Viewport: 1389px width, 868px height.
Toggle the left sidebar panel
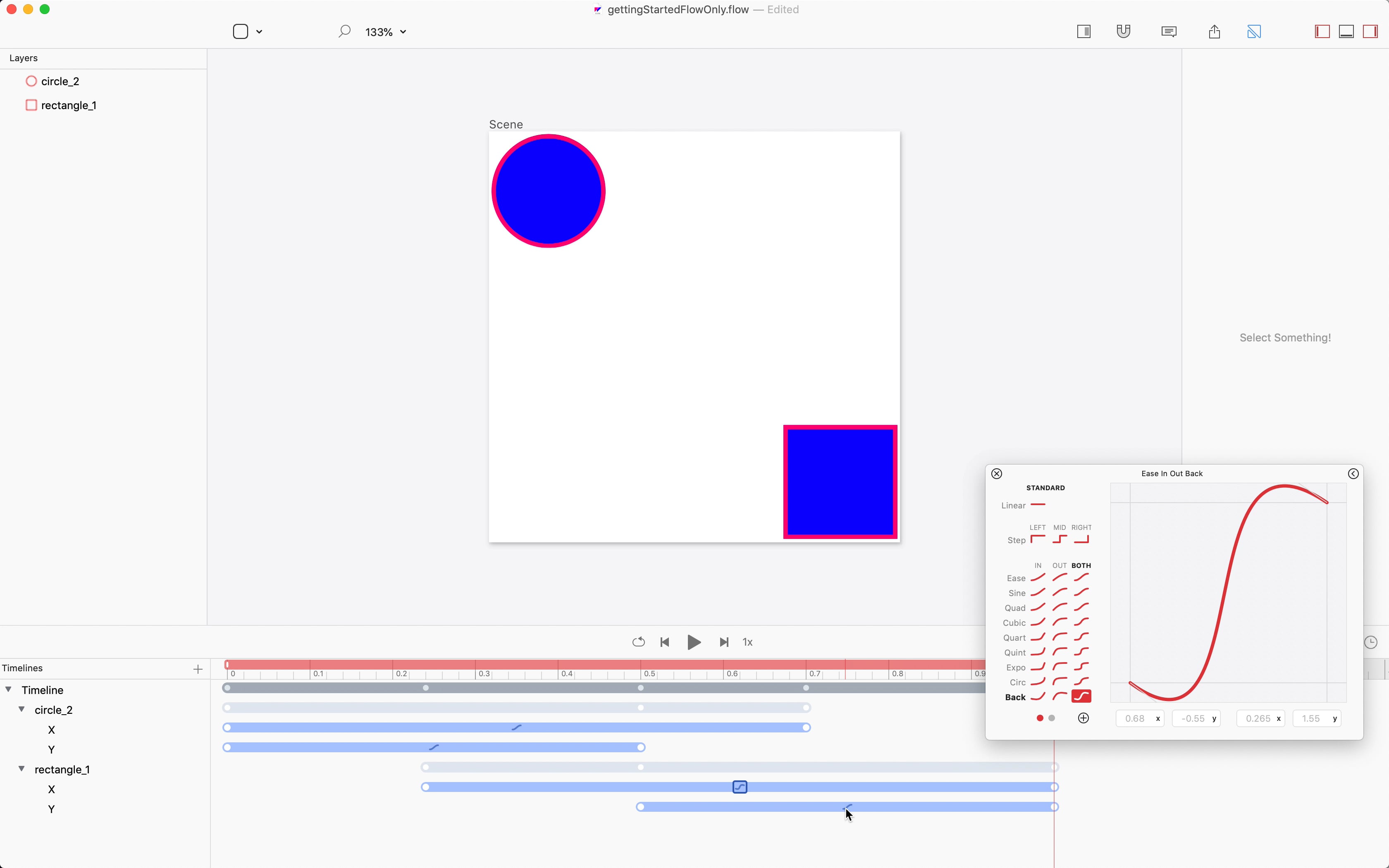point(1322,31)
